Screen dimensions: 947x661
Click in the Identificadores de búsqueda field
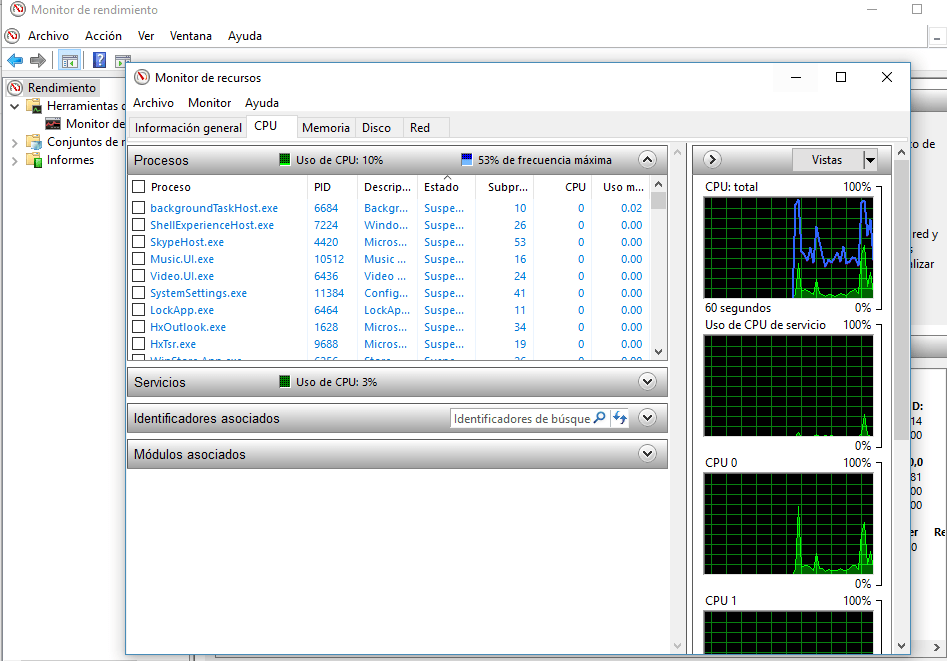[x=520, y=419]
